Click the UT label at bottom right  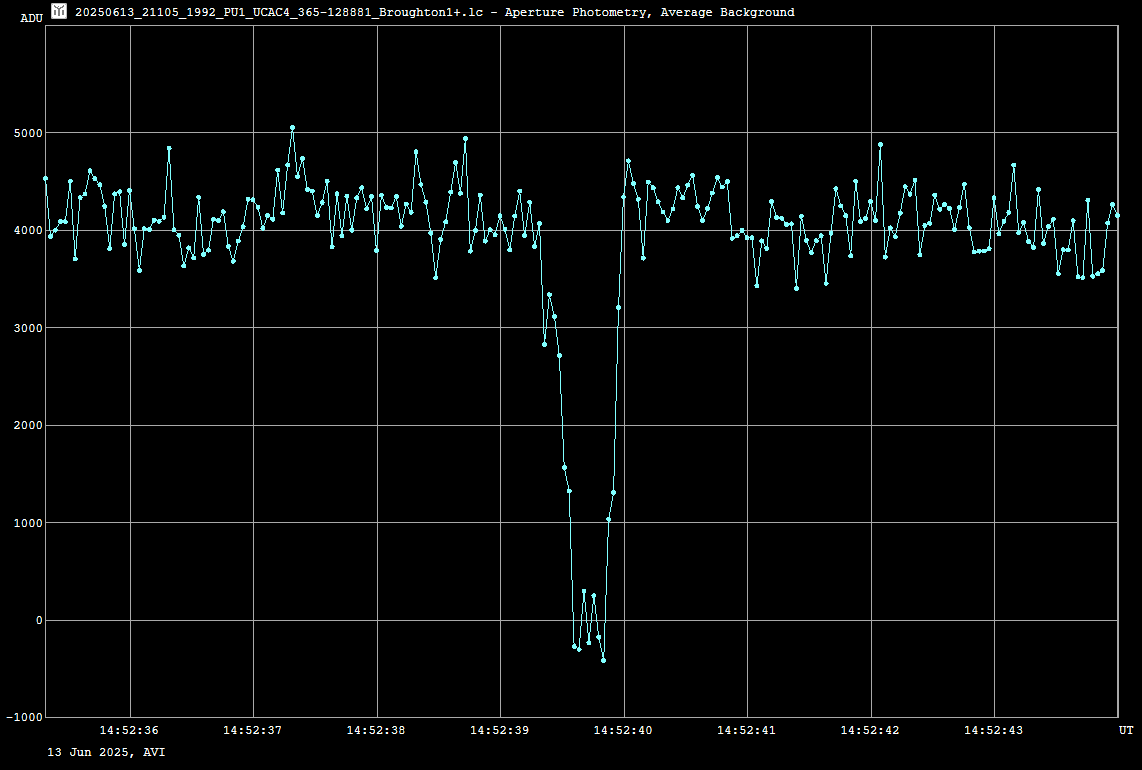tap(1126, 731)
